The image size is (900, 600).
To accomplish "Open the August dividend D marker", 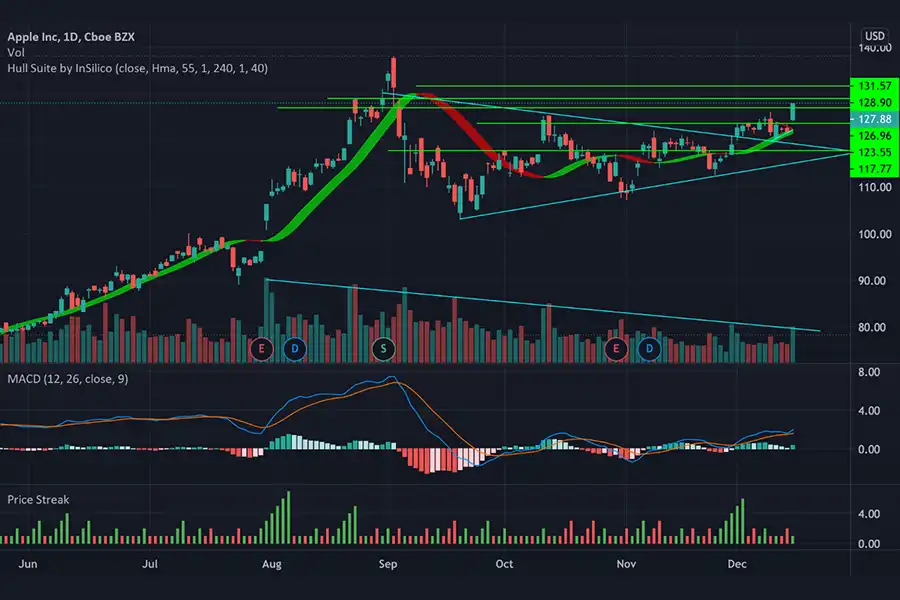I will click(x=294, y=349).
